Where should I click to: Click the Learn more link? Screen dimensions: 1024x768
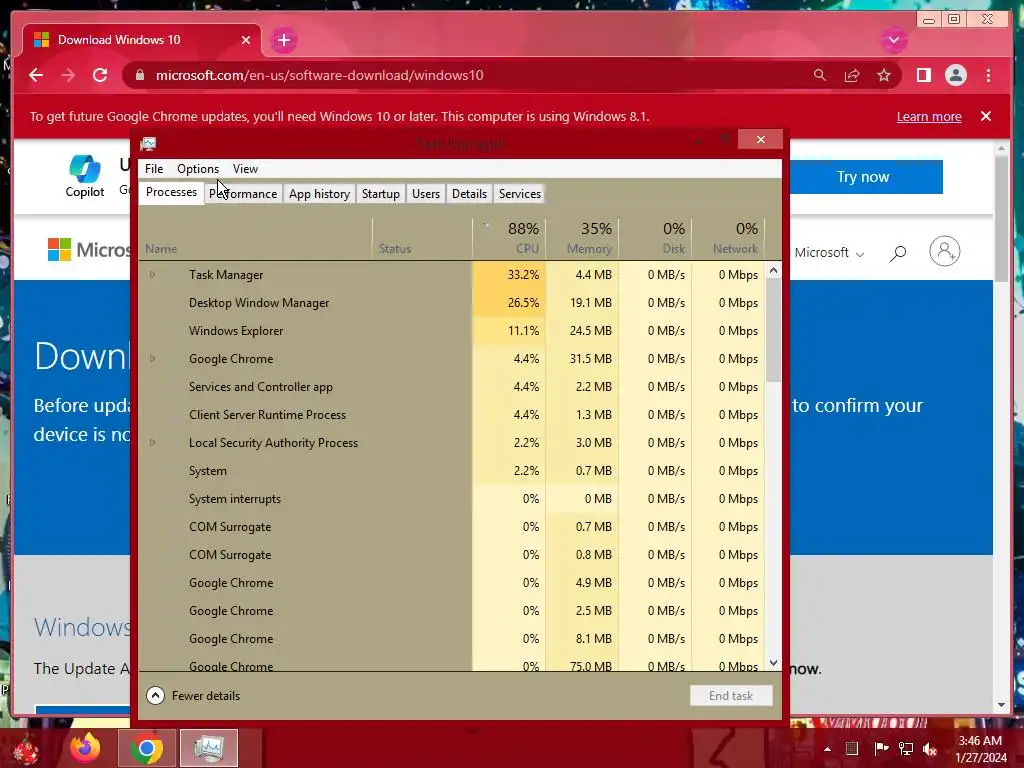pyautogui.click(x=929, y=116)
